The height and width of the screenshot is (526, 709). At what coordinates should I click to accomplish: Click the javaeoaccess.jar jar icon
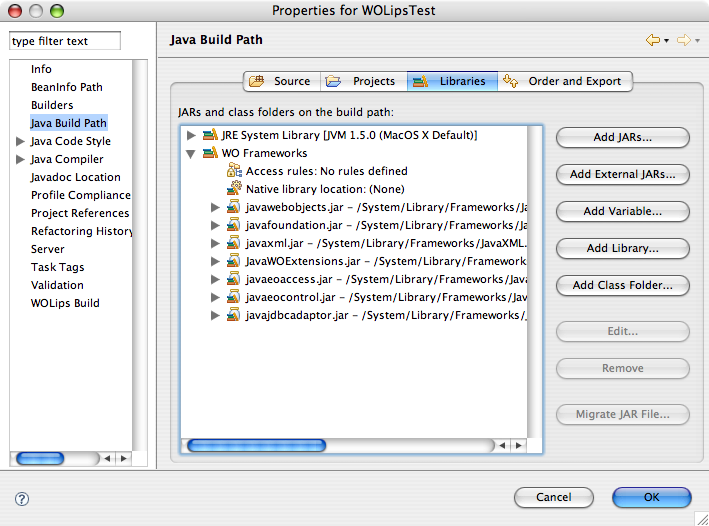(x=233, y=279)
